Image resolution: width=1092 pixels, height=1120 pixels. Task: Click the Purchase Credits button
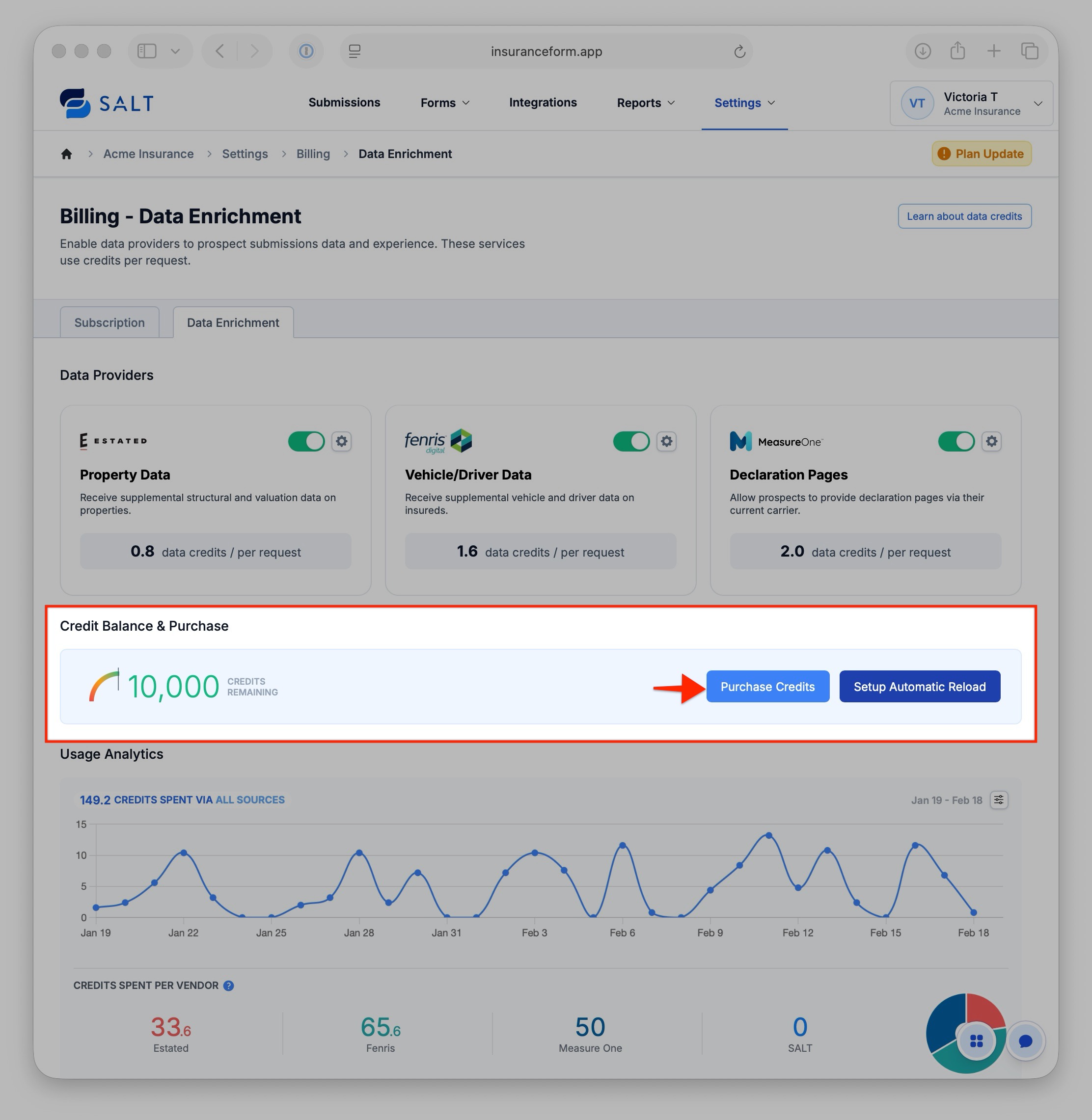(767, 687)
